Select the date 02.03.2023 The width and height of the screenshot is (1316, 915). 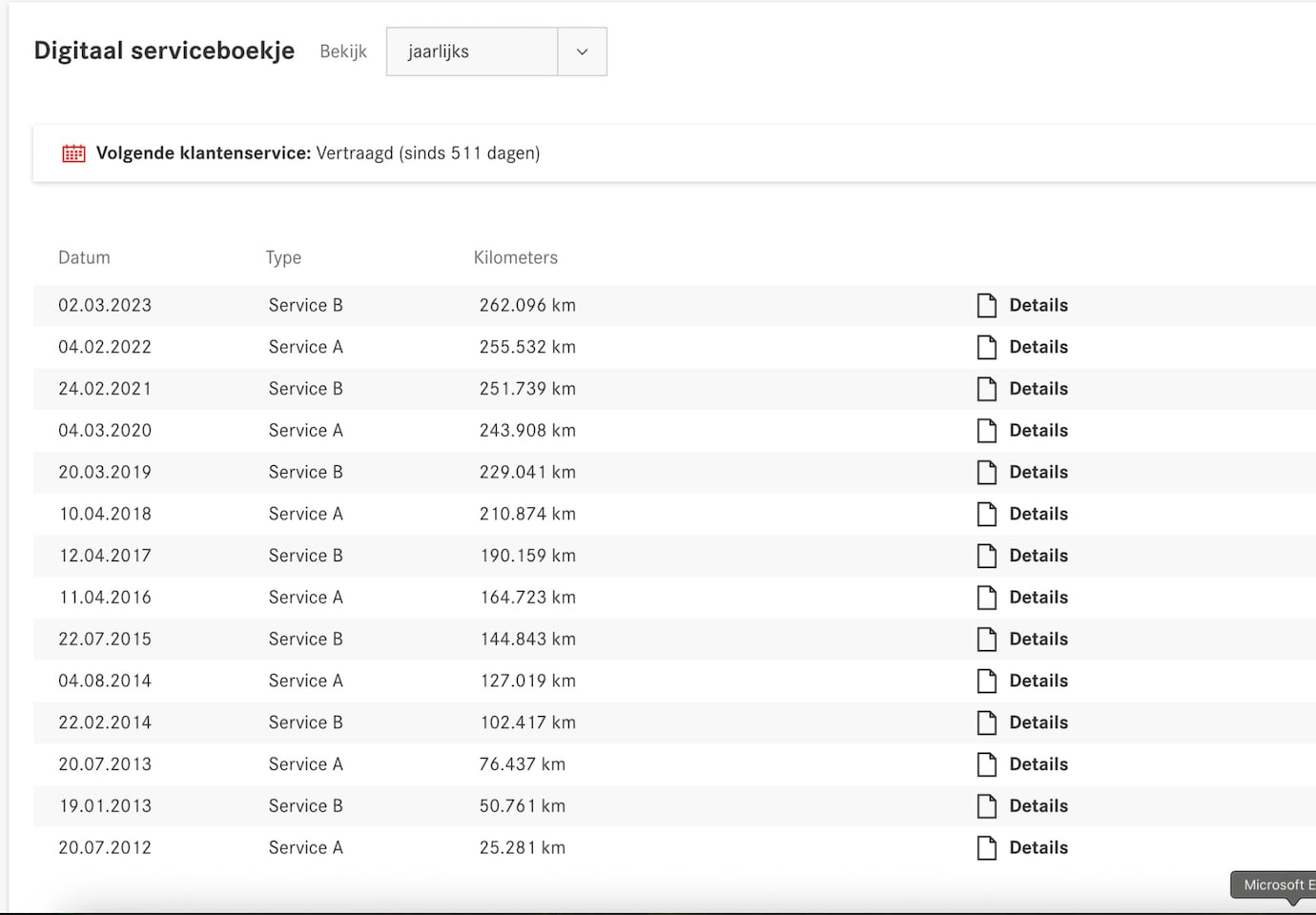tap(105, 305)
